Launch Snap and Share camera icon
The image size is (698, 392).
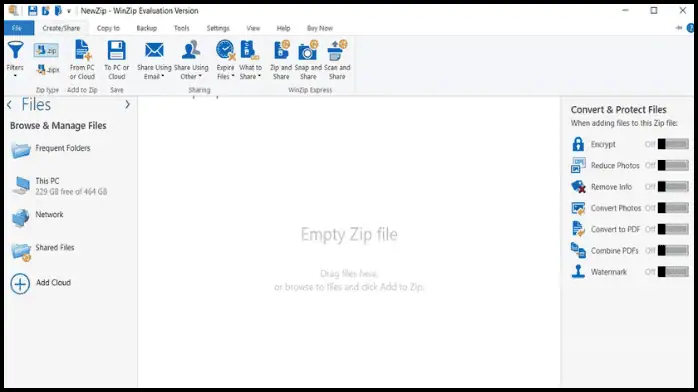click(308, 50)
